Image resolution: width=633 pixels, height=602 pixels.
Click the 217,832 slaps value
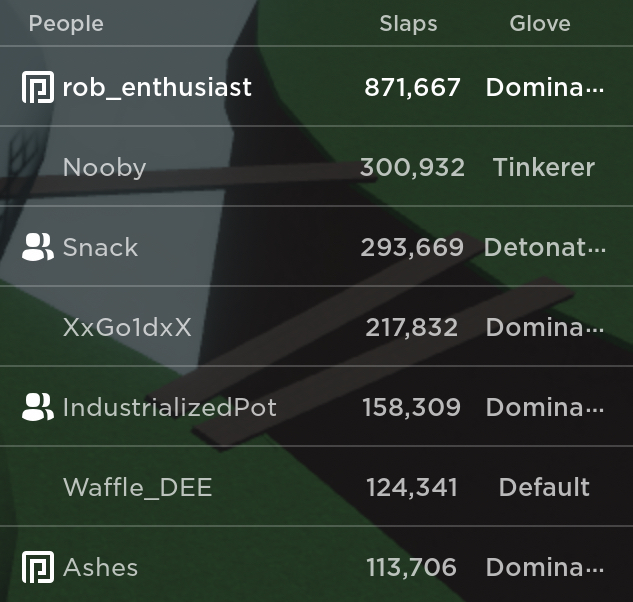[412, 327]
